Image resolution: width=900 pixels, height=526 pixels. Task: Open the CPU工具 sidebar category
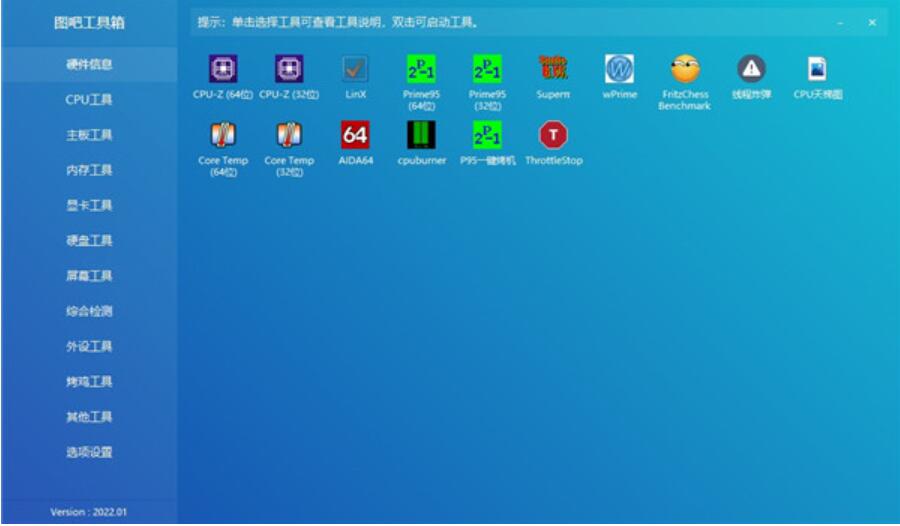coord(89,99)
